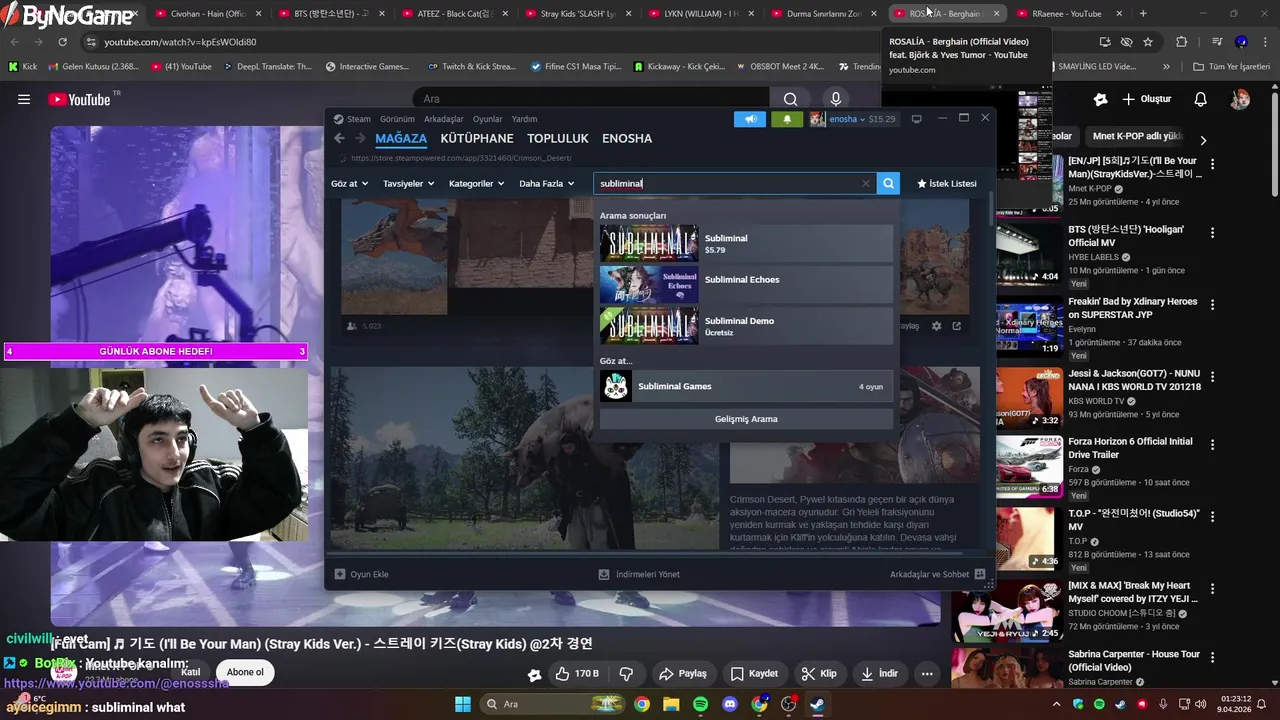Open Chrome extensions puzzle icon
Screen dimensions: 1280x720
pos(1181,42)
